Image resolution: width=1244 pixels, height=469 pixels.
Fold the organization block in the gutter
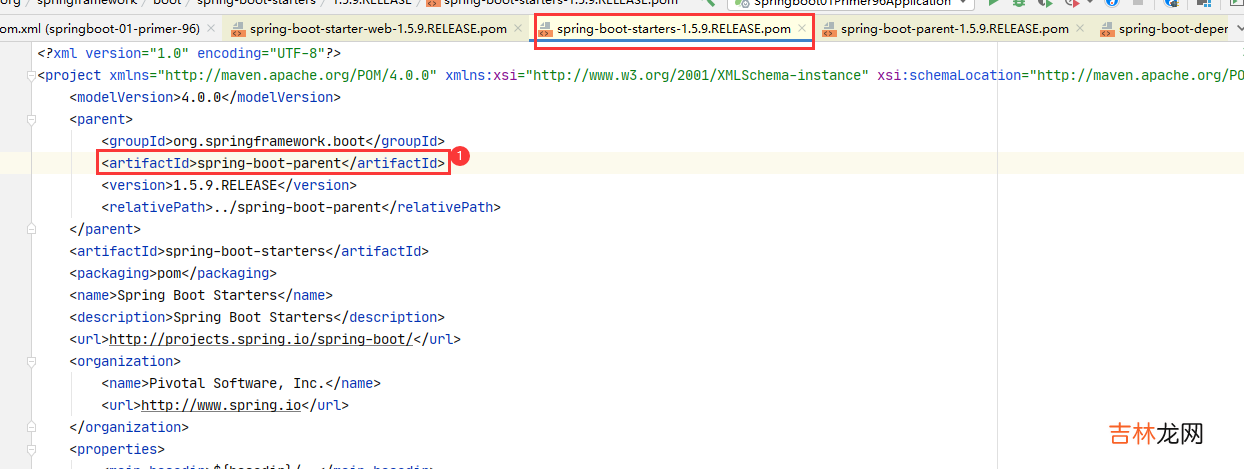(x=32, y=361)
